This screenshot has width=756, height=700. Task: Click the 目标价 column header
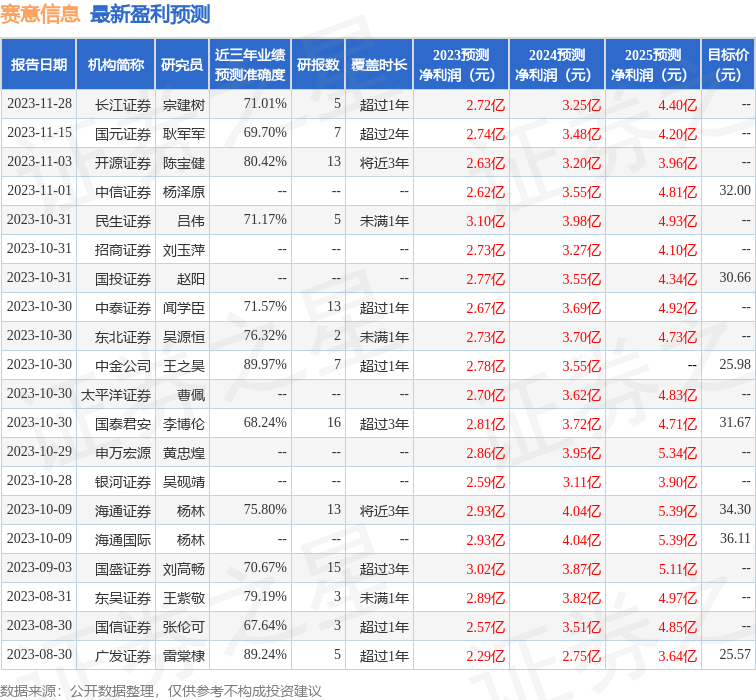[729, 65]
